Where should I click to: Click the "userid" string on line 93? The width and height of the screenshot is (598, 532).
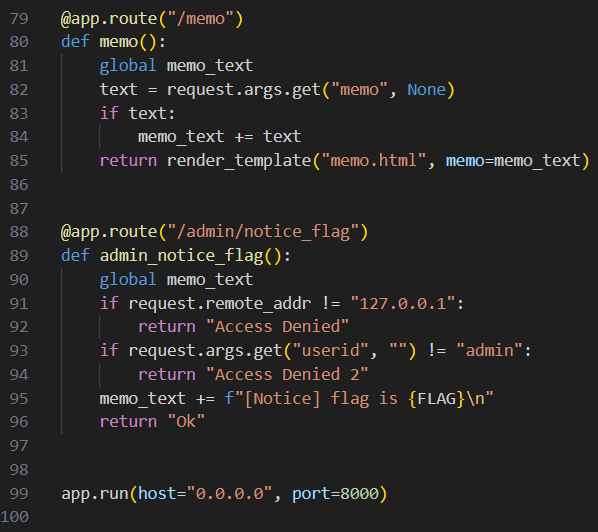[330, 350]
